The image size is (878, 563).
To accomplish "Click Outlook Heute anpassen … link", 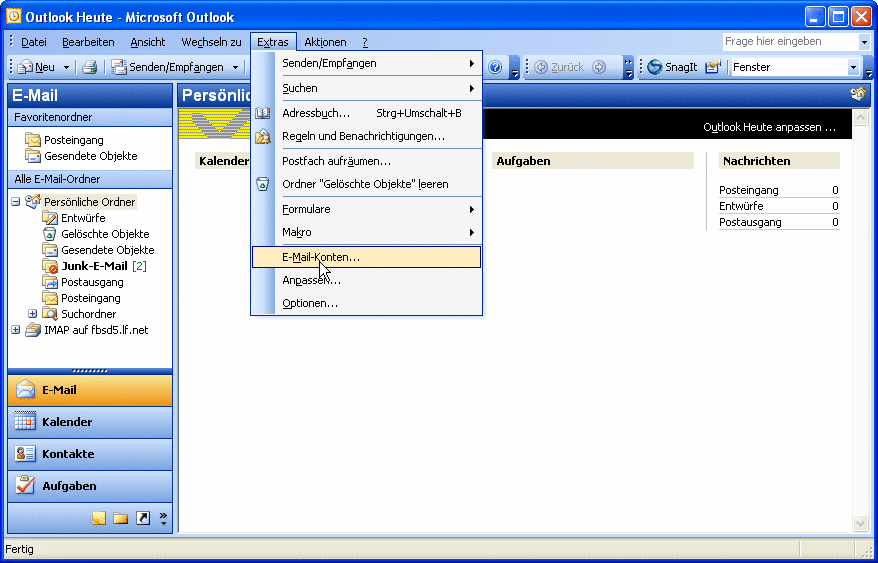I will (769, 127).
